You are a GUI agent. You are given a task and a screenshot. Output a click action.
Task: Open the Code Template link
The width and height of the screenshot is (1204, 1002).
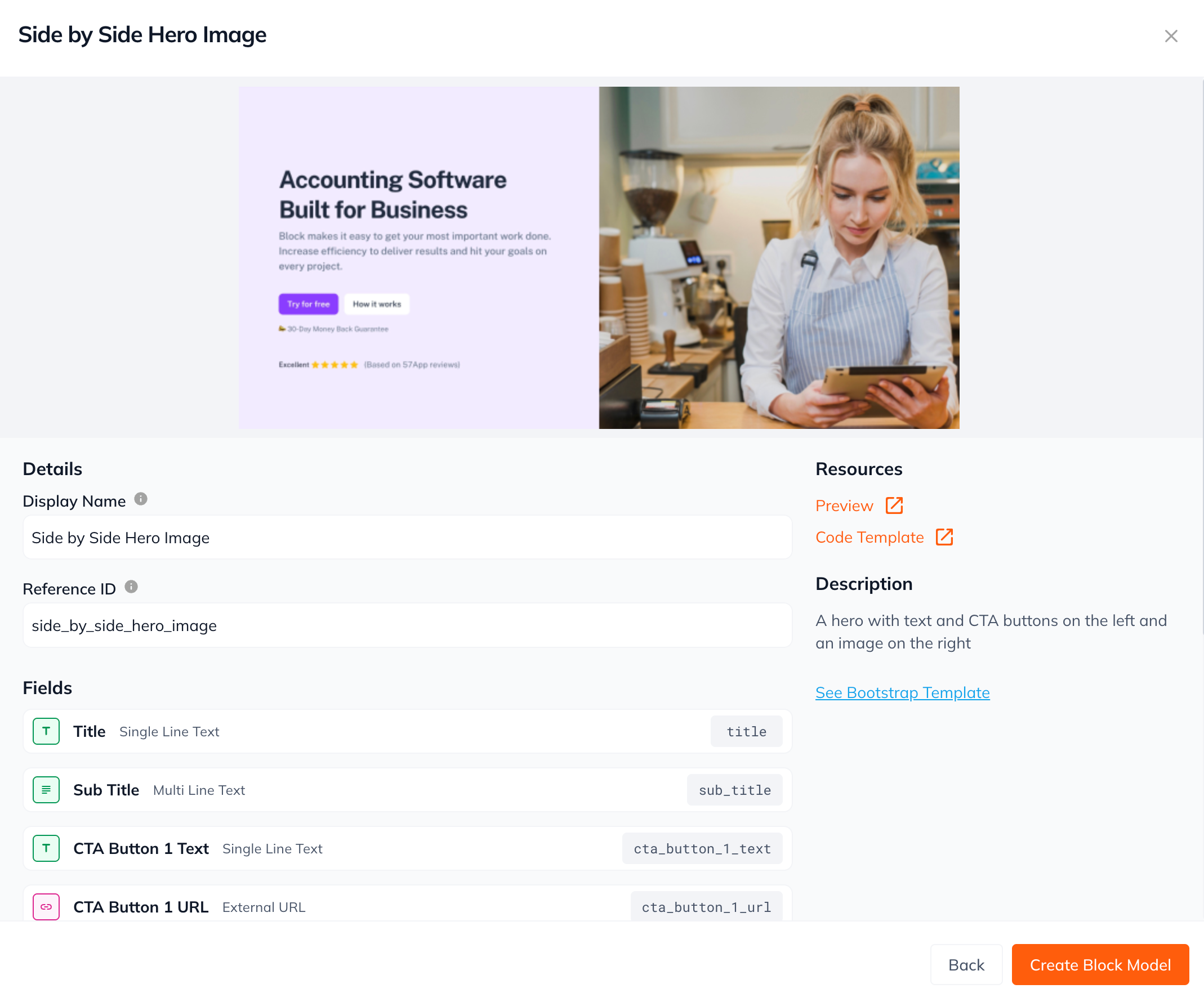click(869, 537)
